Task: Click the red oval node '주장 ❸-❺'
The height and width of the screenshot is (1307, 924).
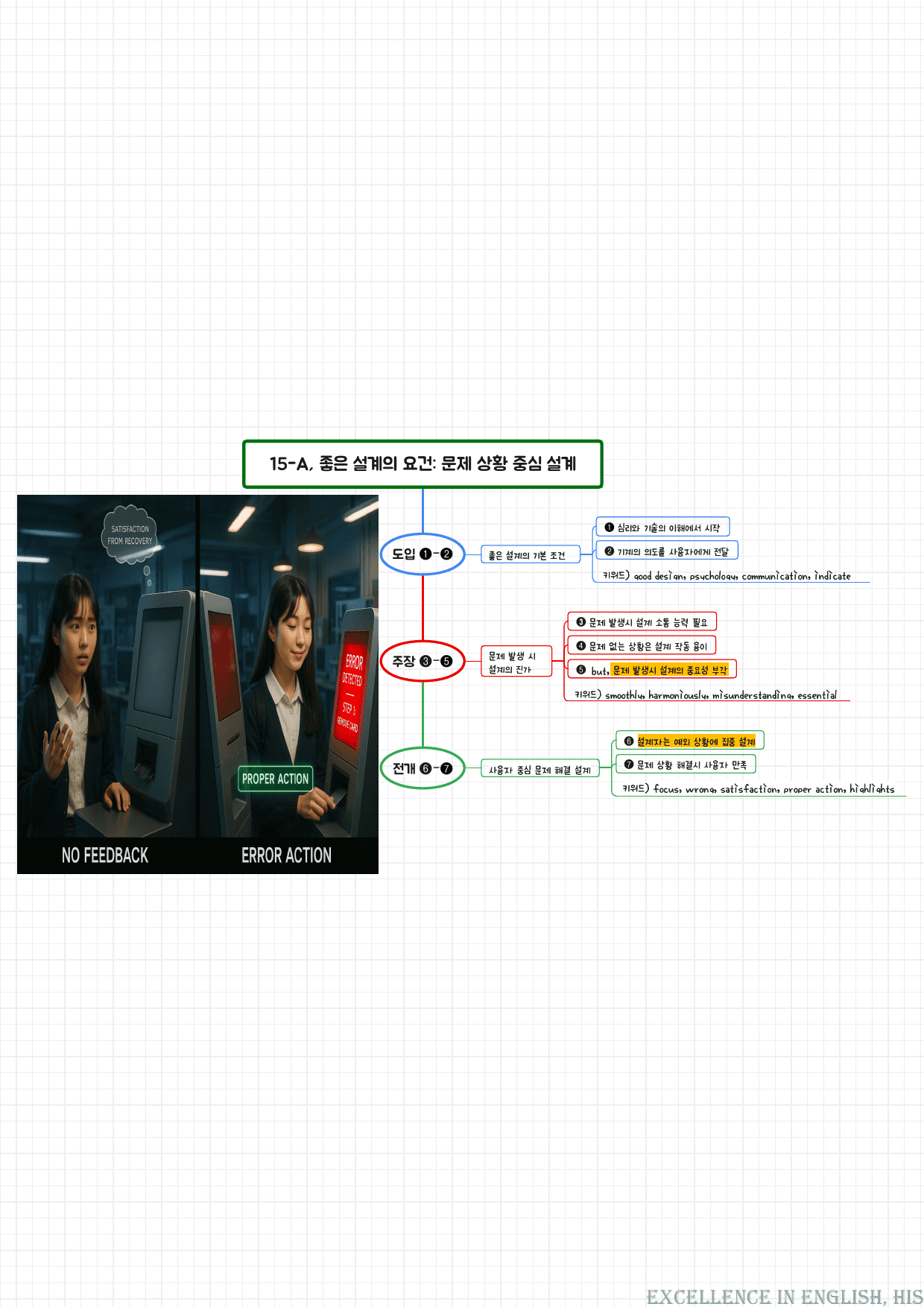Action: [x=423, y=661]
